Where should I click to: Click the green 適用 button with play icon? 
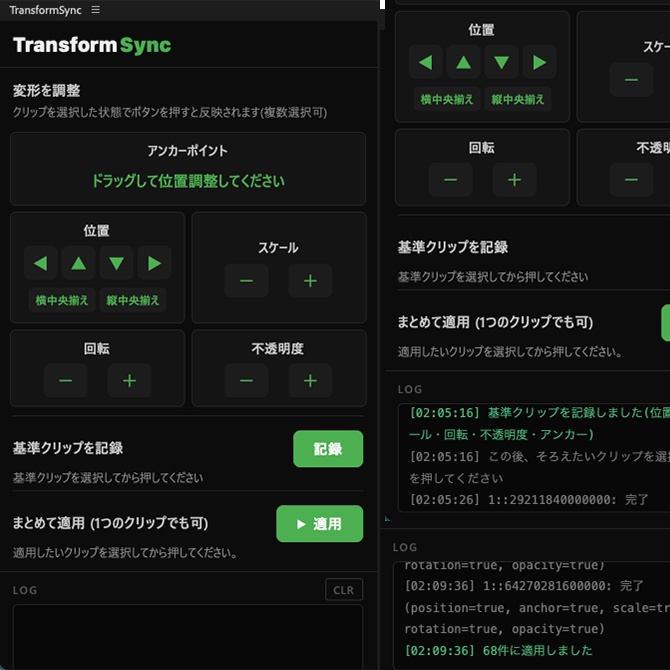[x=320, y=523]
